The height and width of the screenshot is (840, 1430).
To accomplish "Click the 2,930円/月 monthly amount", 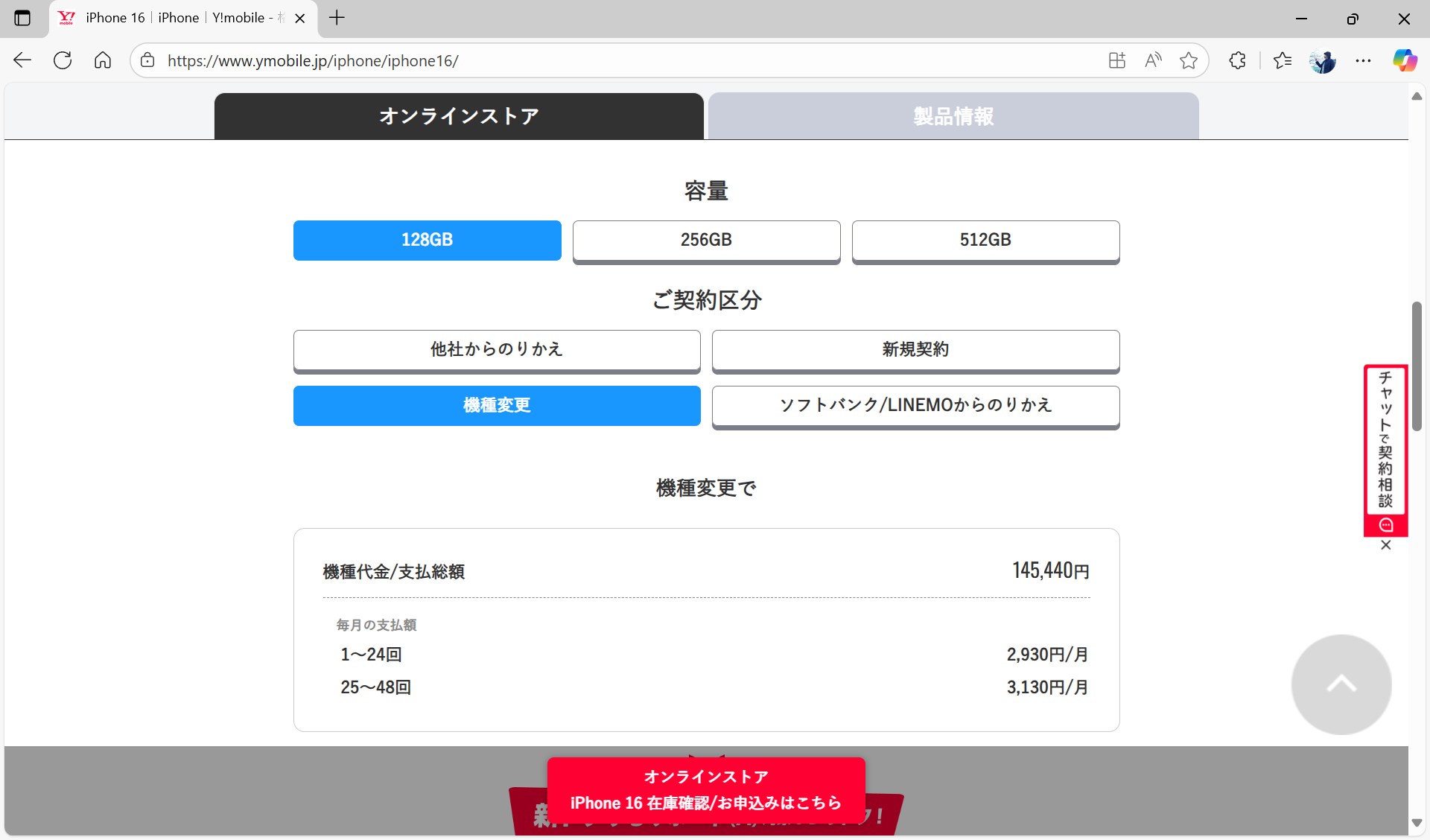I will point(1048,655).
